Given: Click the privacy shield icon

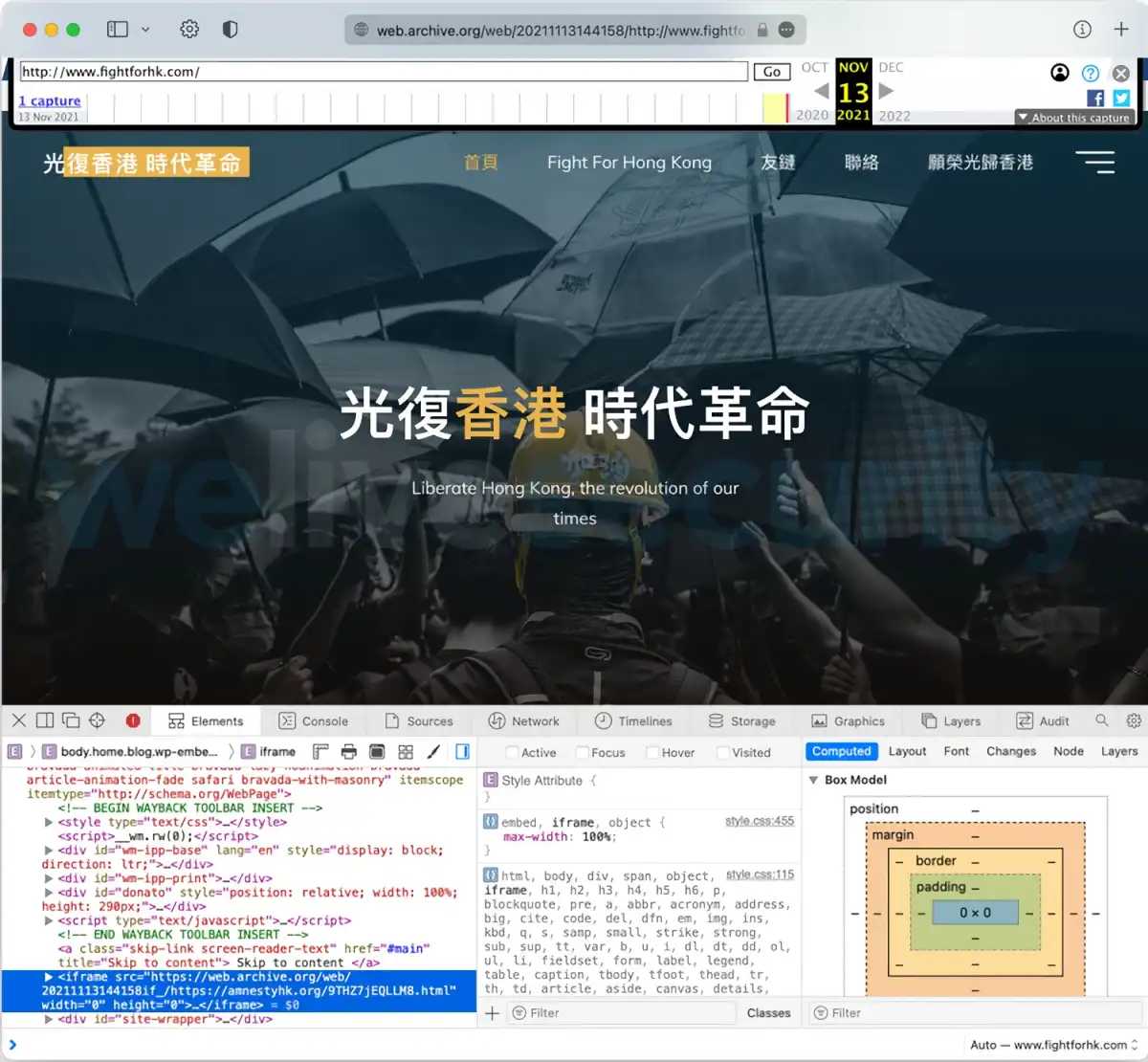Looking at the screenshot, I should pos(230,30).
